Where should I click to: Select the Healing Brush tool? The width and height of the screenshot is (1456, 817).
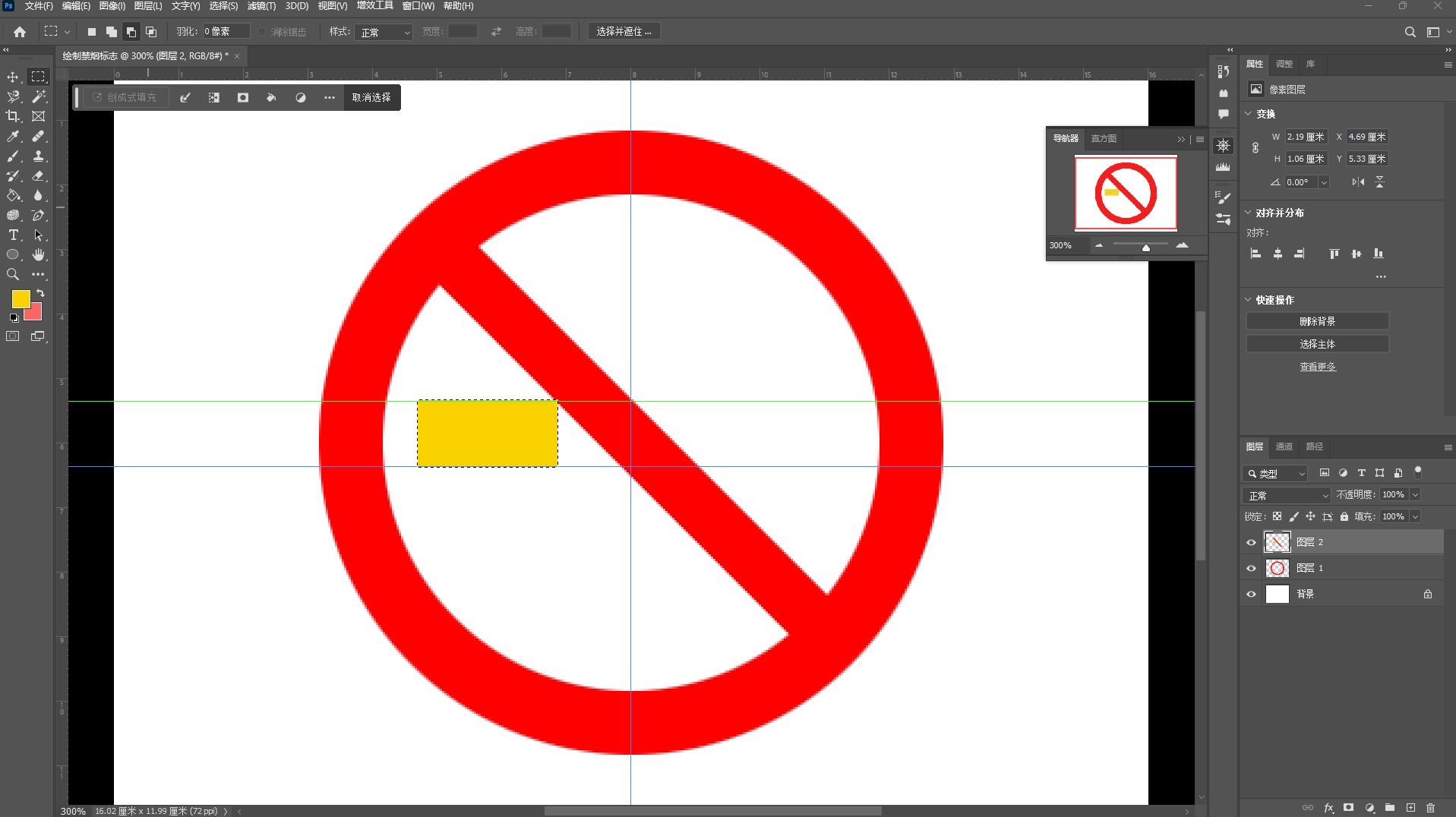(x=38, y=136)
